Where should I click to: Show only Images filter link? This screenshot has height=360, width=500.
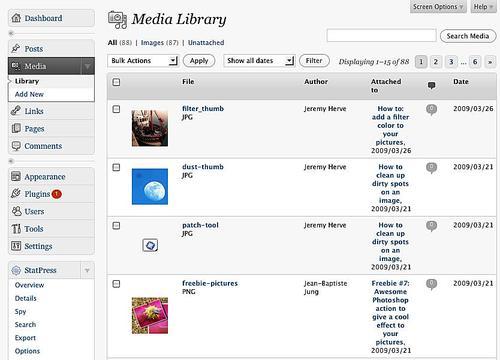pyautogui.click(x=152, y=43)
